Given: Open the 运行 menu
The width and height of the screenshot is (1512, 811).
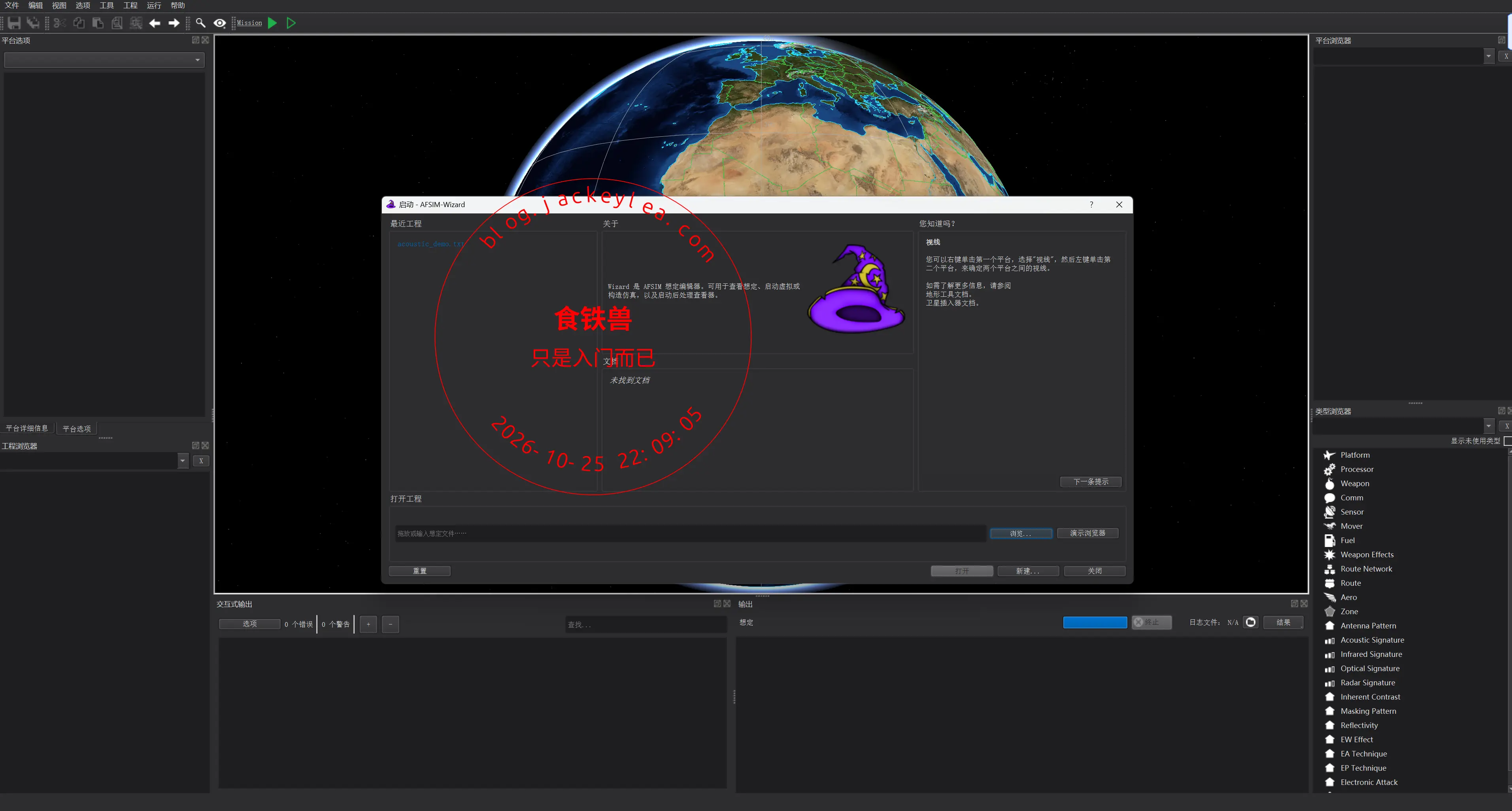Looking at the screenshot, I should pyautogui.click(x=154, y=5).
